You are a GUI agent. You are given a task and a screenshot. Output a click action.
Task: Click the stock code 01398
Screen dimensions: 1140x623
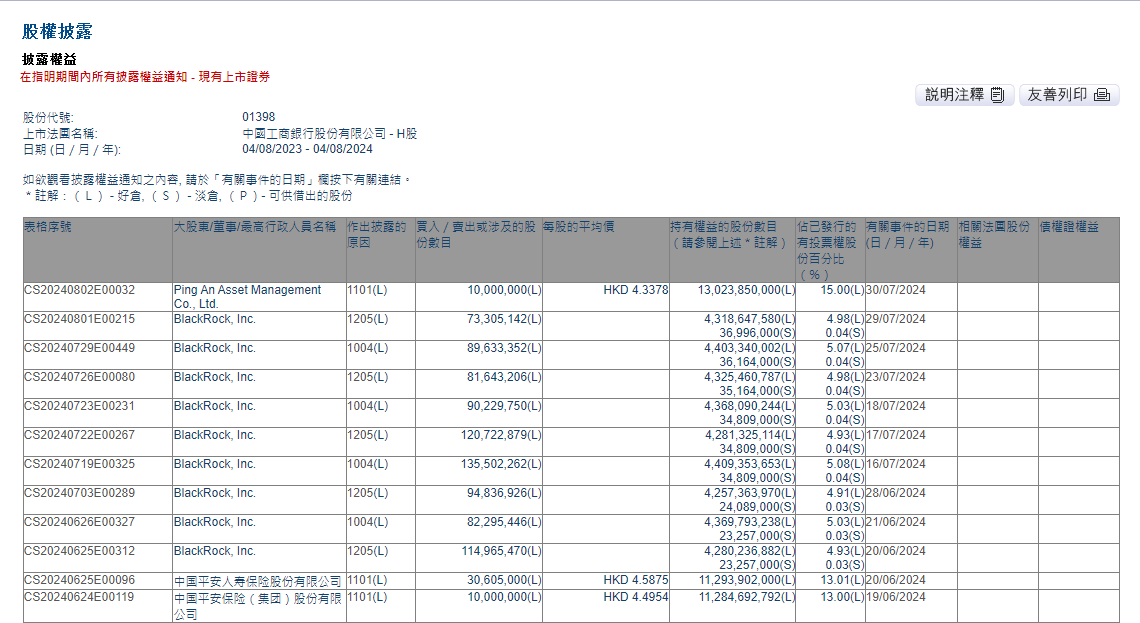tap(259, 117)
